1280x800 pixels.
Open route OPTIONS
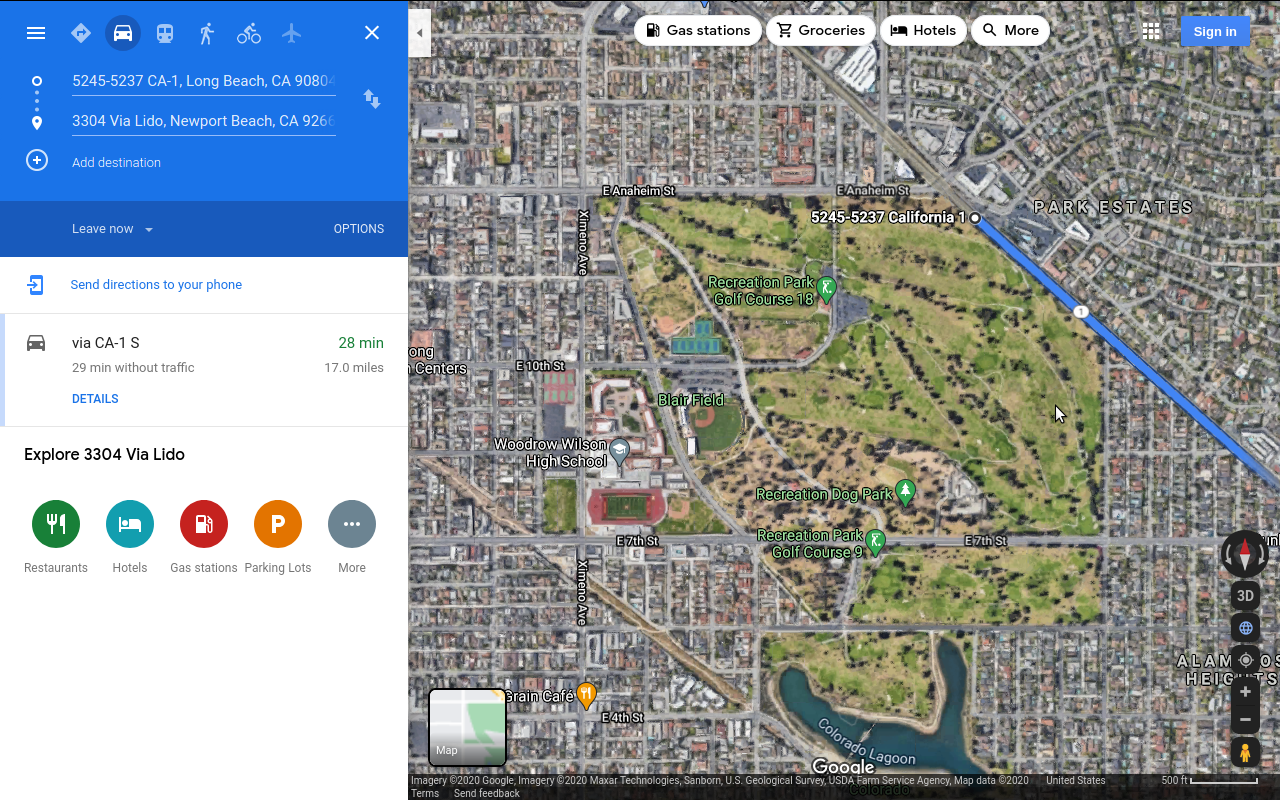click(359, 229)
